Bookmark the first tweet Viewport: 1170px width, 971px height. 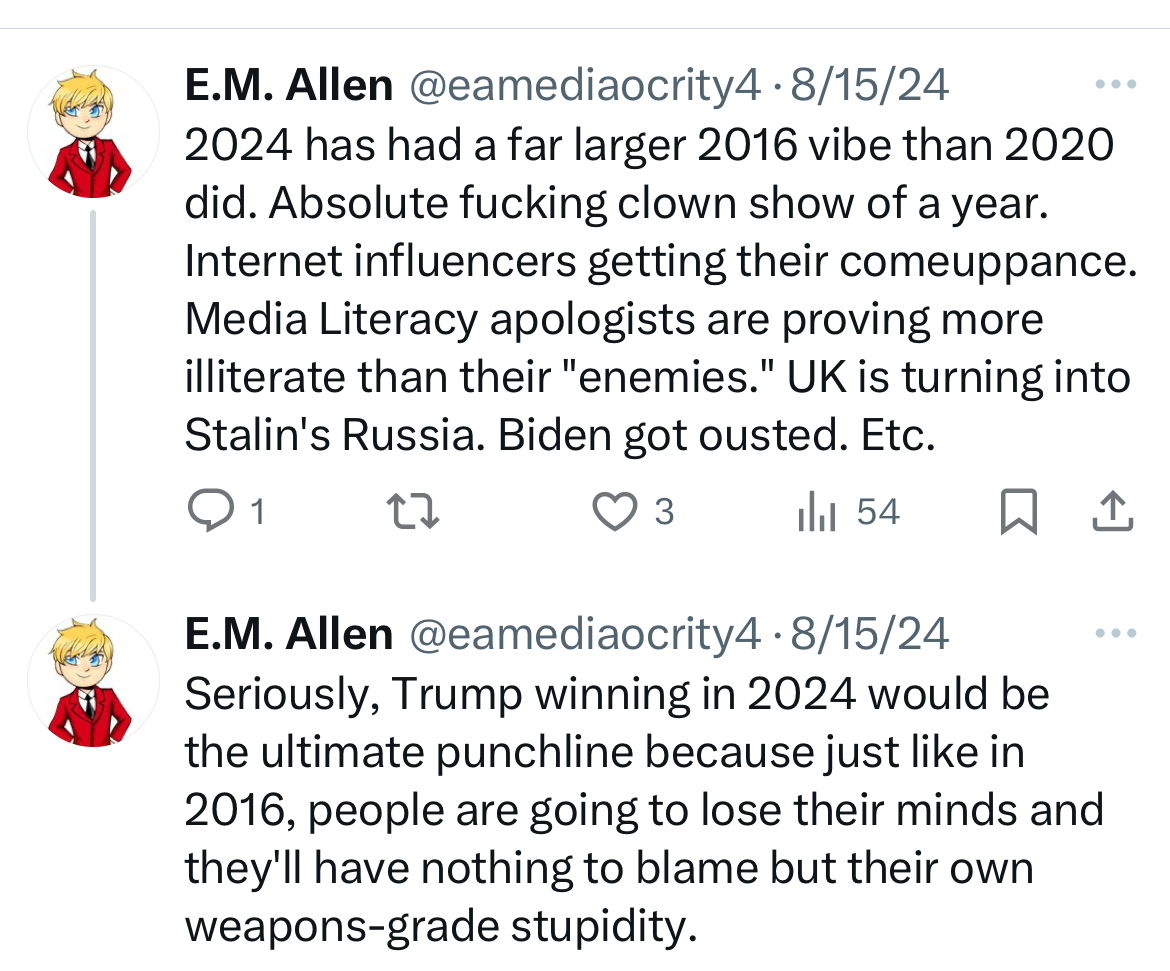click(1019, 512)
